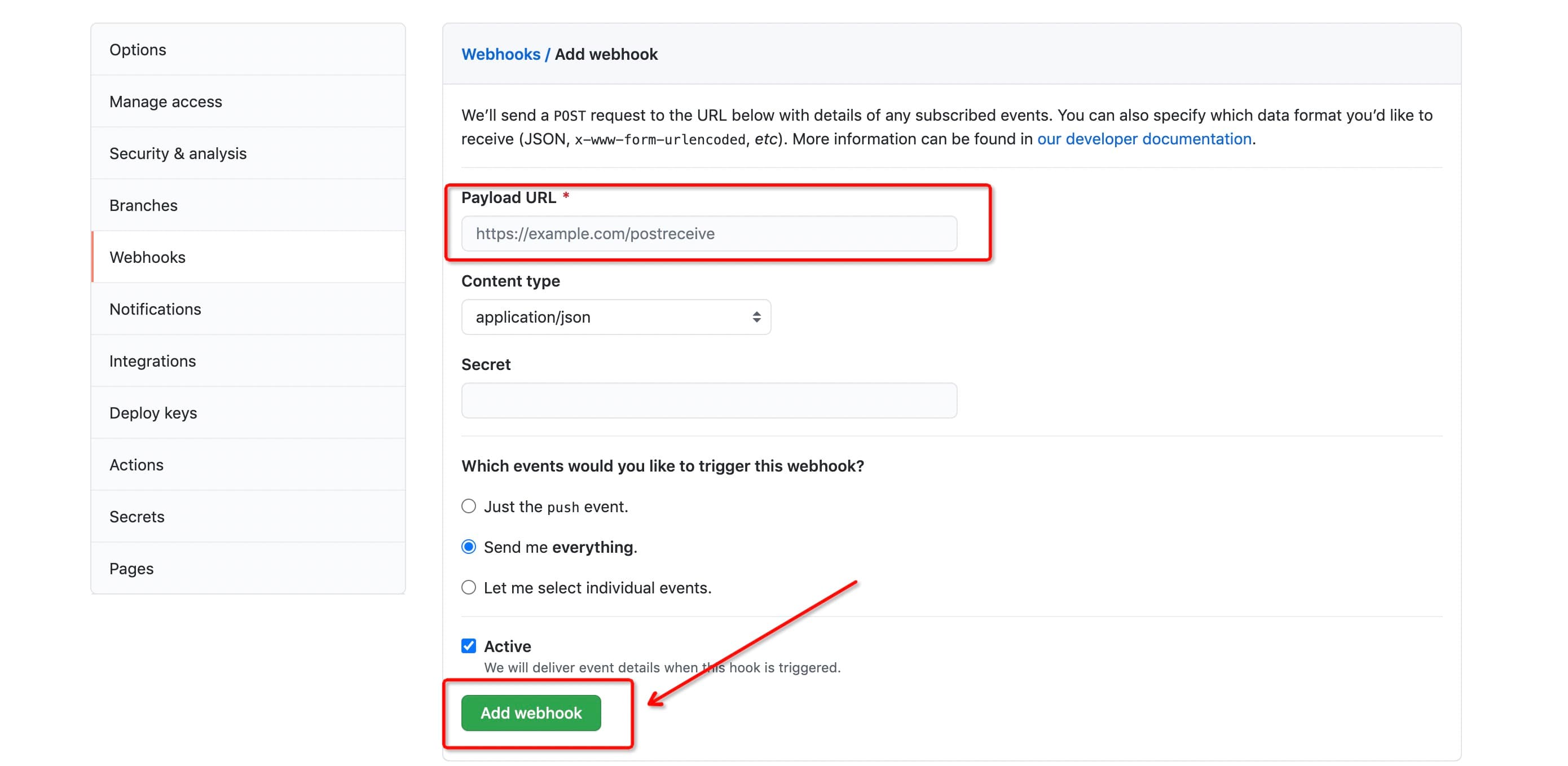Open Actions settings section
Image resolution: width=1568 pixels, height=766 pixels.
[248, 464]
